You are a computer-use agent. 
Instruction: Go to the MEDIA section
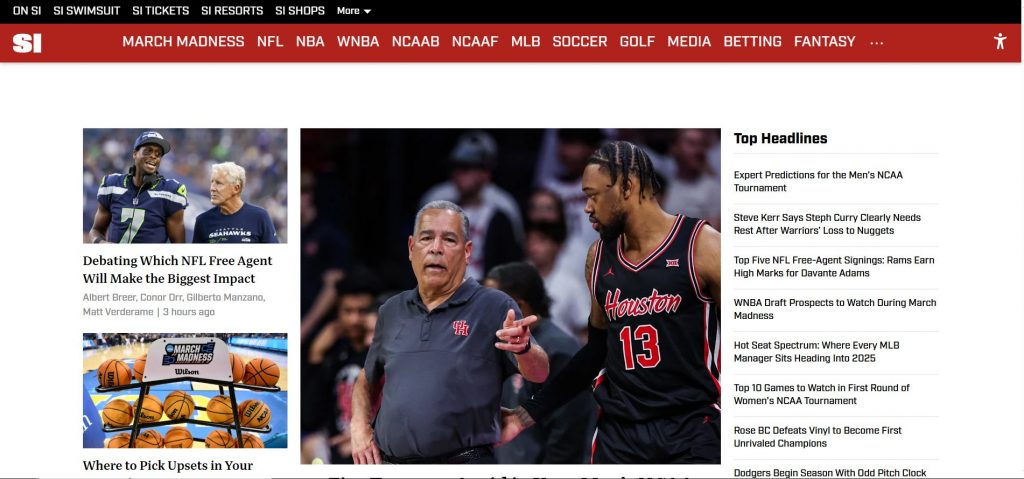coord(689,41)
